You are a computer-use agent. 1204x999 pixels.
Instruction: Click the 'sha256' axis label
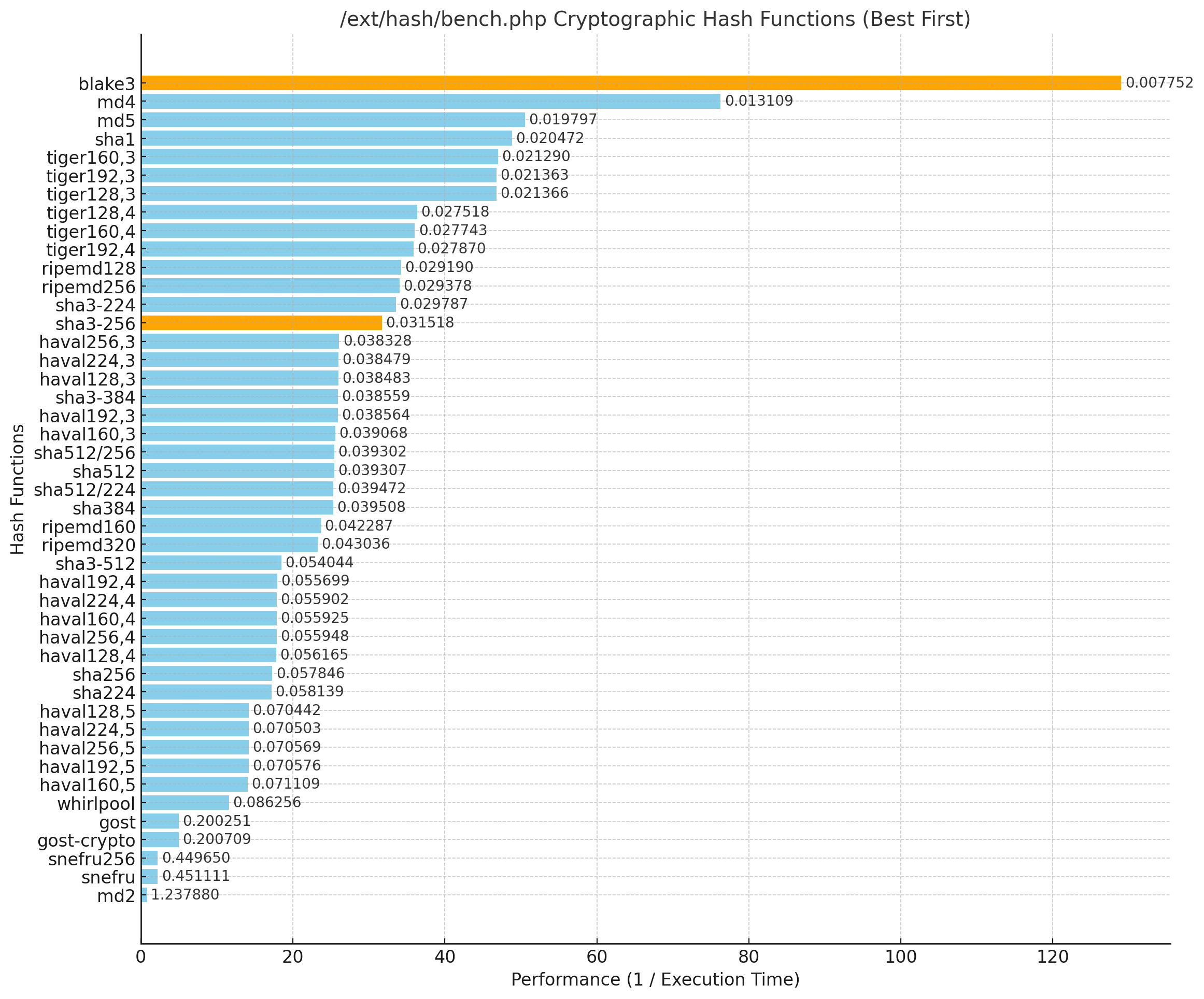tap(104, 675)
